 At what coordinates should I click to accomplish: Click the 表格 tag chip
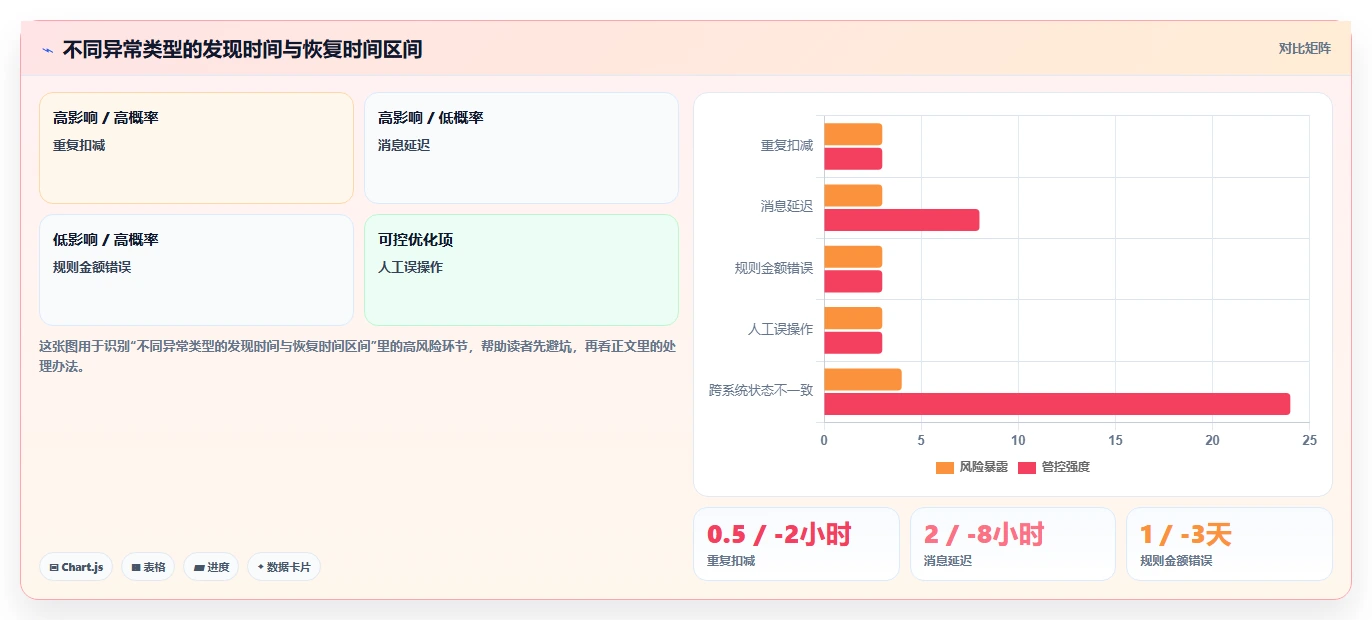pyautogui.click(x=148, y=567)
